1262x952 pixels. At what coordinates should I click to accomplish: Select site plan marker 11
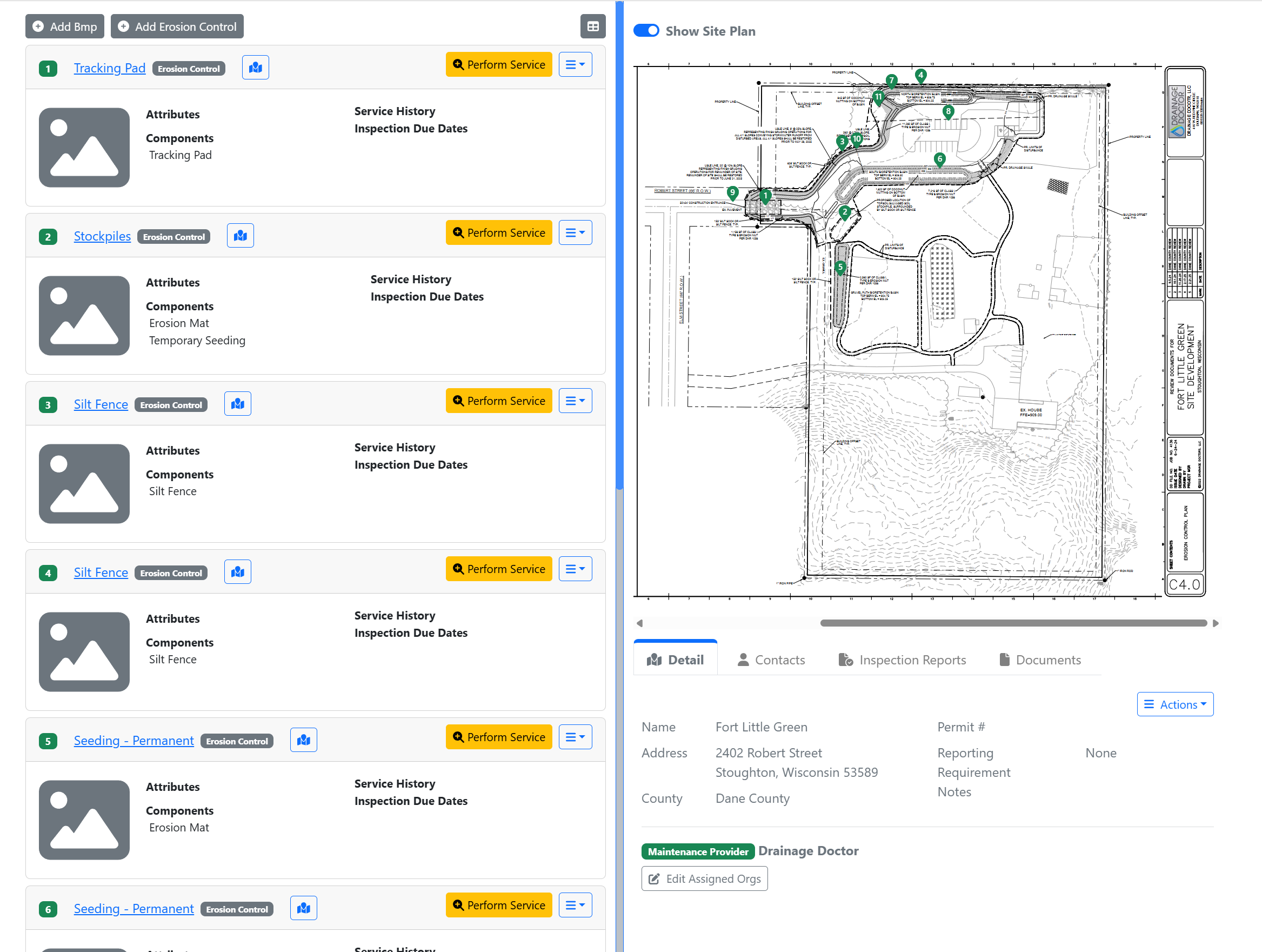click(878, 98)
